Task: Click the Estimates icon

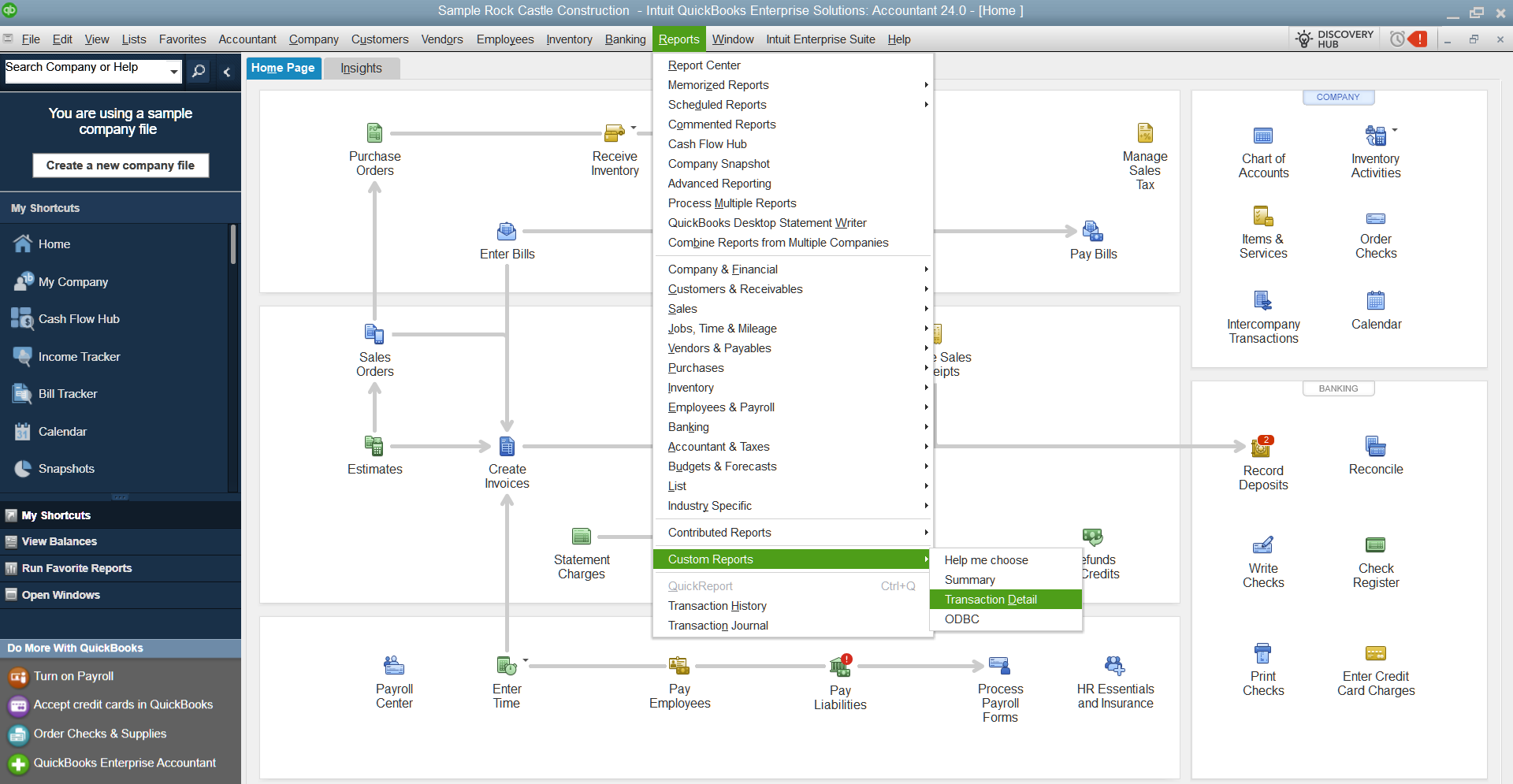Action: click(374, 446)
